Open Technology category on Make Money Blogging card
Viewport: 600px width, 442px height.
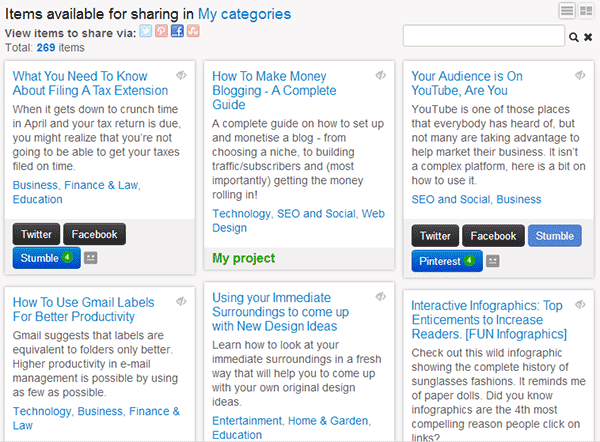(241, 214)
